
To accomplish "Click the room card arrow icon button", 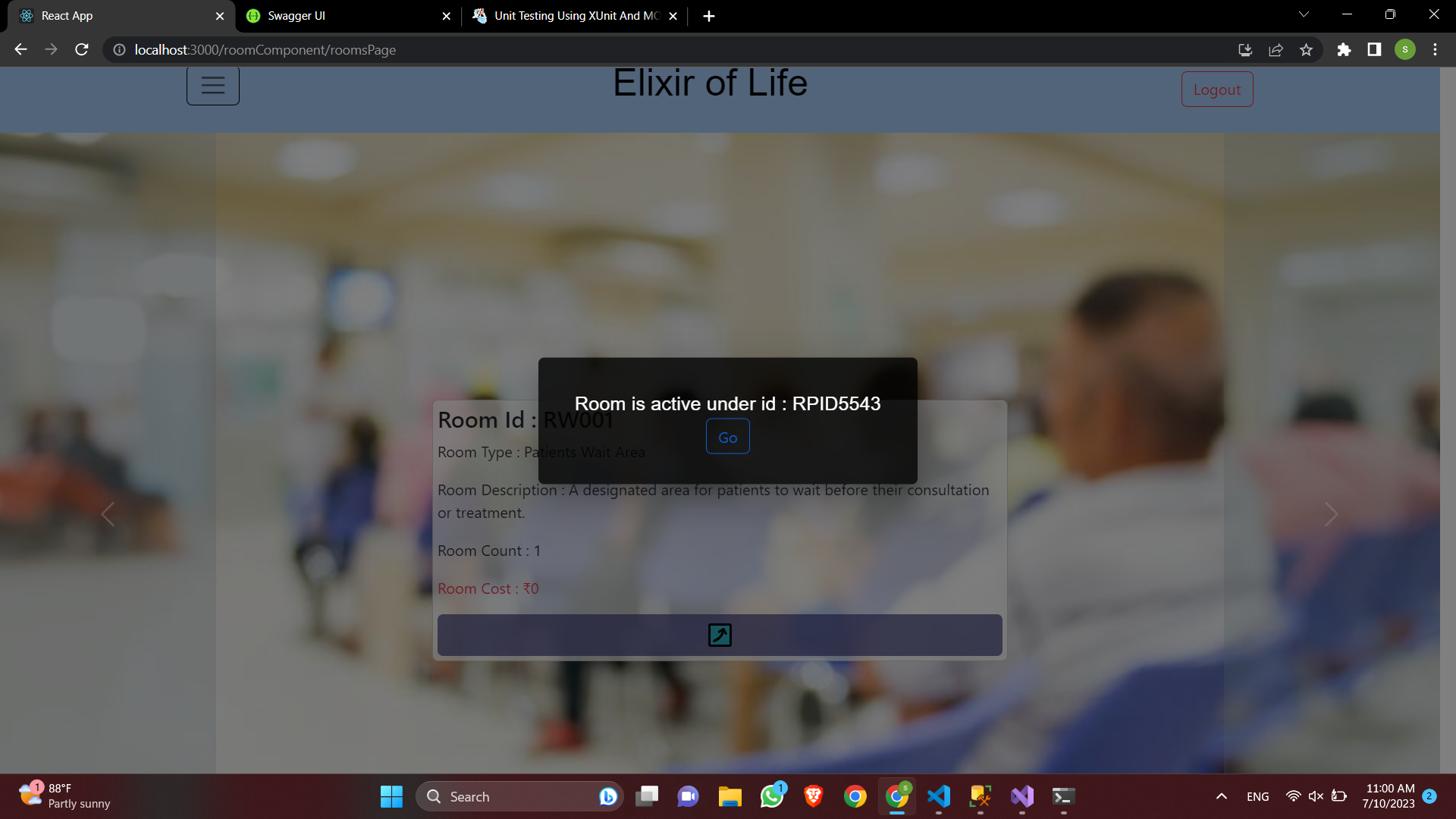I will (x=719, y=635).
